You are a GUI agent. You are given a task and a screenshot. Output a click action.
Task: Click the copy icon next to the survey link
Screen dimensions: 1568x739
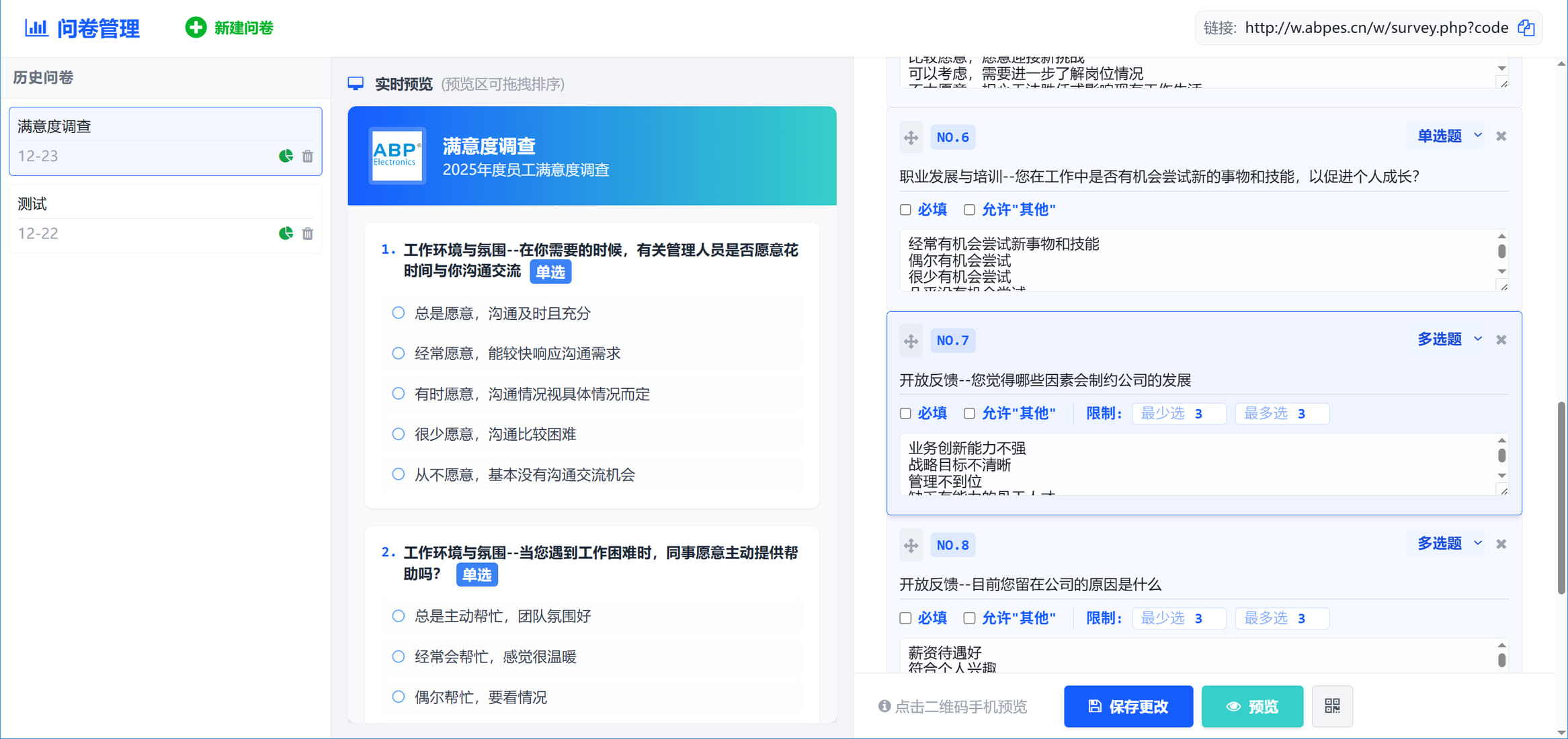tap(1526, 28)
